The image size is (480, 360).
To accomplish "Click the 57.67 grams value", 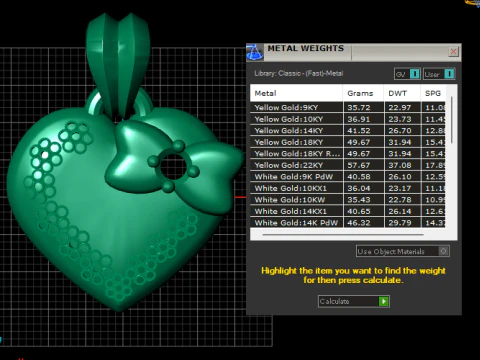I will click(358, 165).
